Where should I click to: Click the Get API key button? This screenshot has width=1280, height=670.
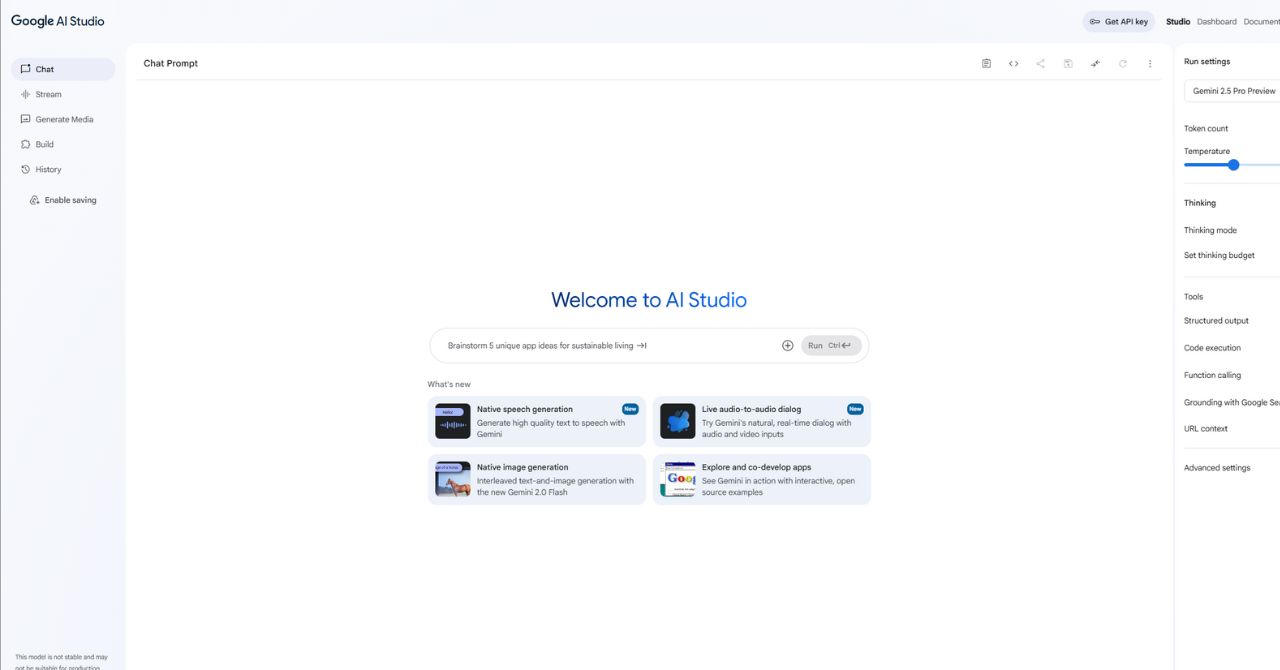click(x=1118, y=22)
